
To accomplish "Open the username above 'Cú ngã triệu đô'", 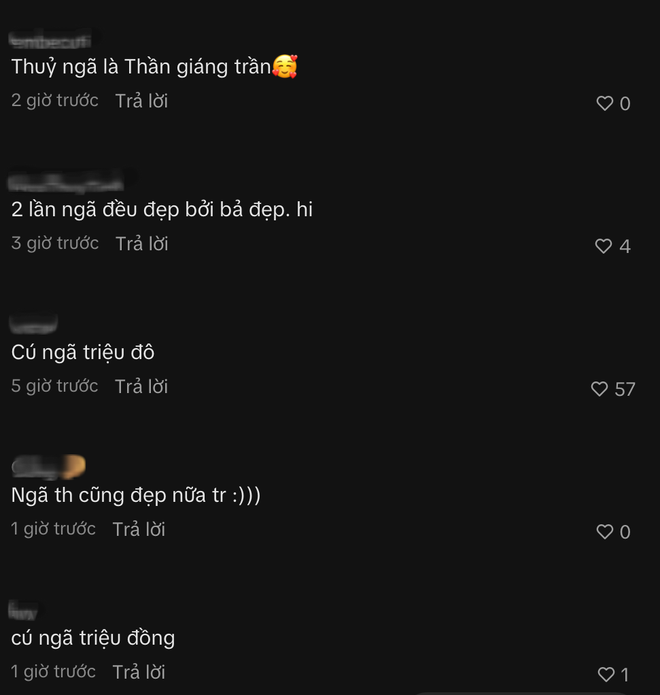I will click(33, 324).
